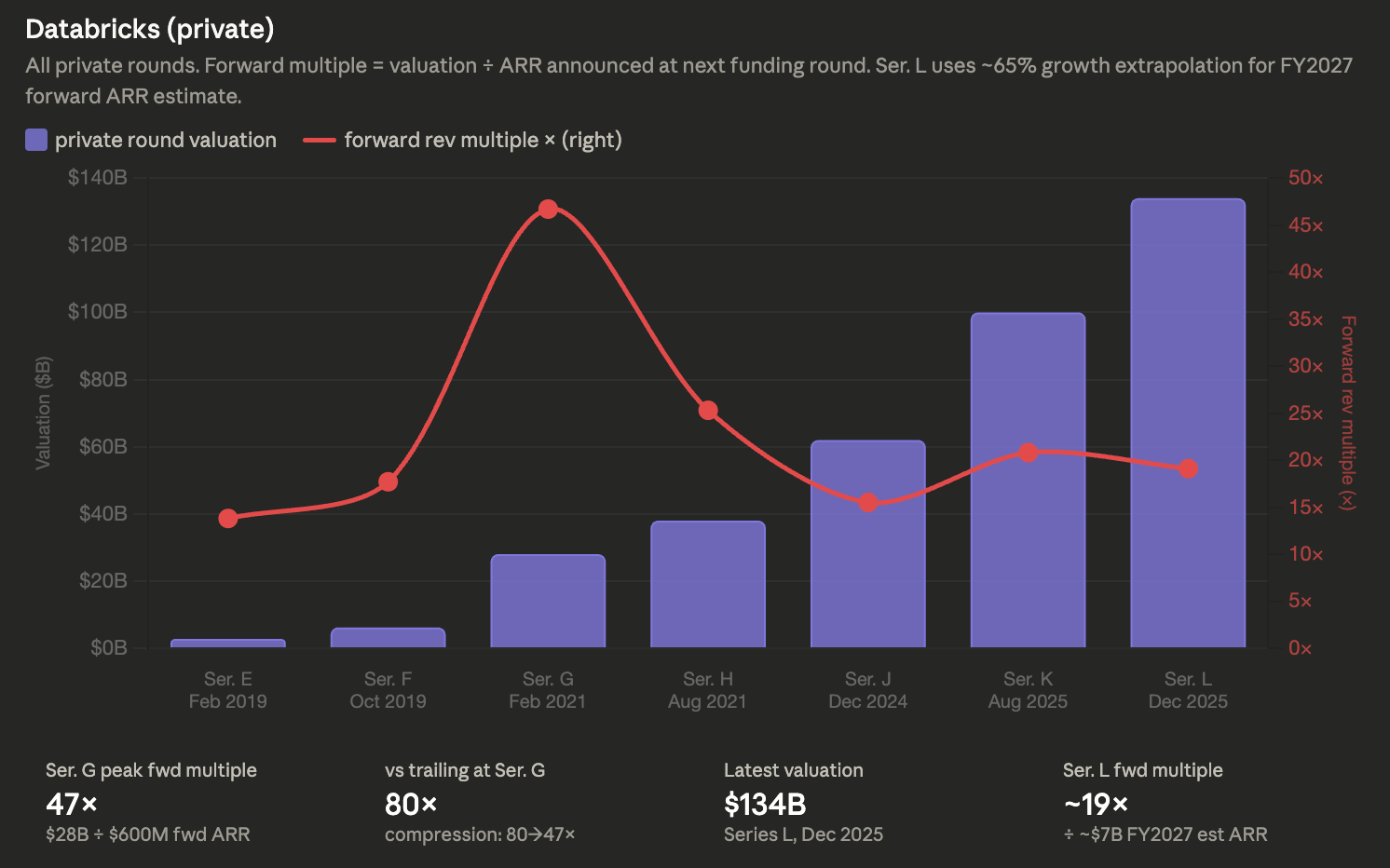Click the Ser. F Oct 2019 bar

click(x=388, y=638)
